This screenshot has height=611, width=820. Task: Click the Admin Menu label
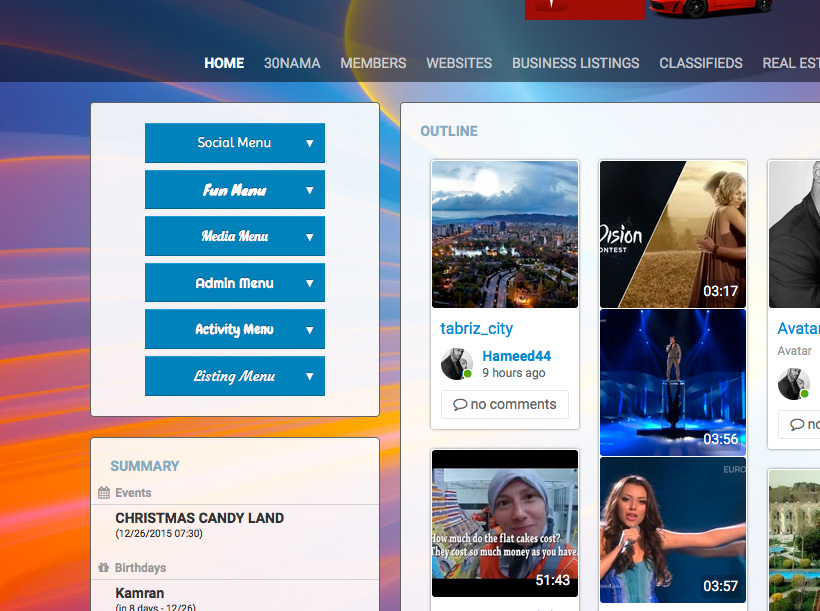pyautogui.click(x=234, y=283)
